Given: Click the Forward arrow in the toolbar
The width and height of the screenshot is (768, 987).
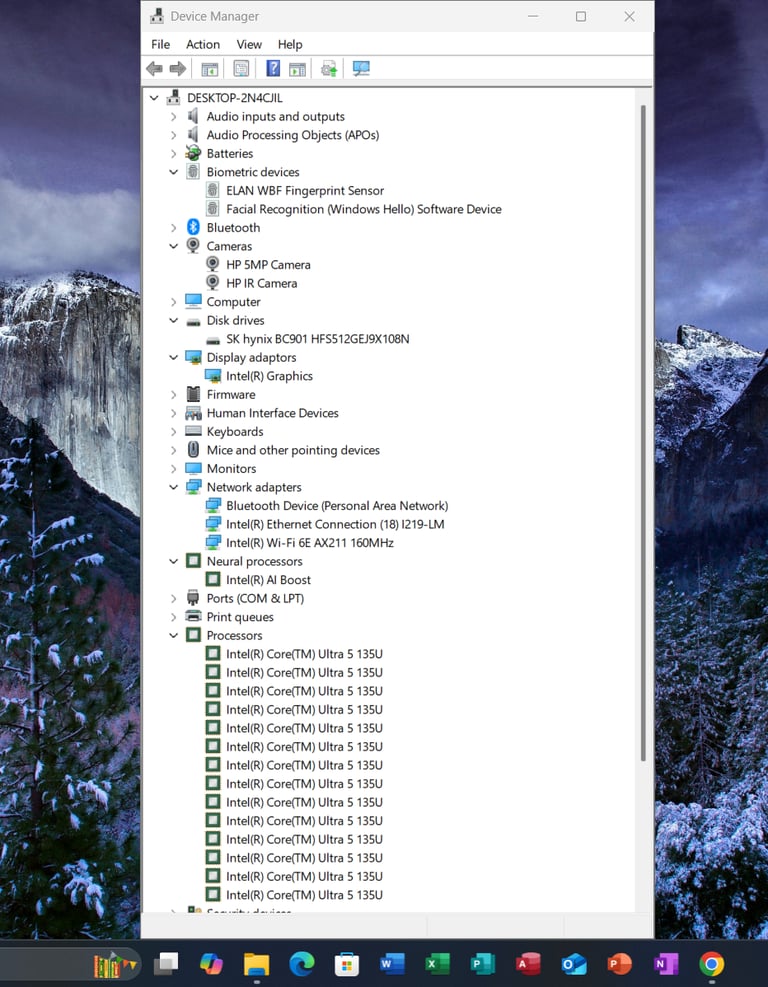Looking at the screenshot, I should pos(178,69).
